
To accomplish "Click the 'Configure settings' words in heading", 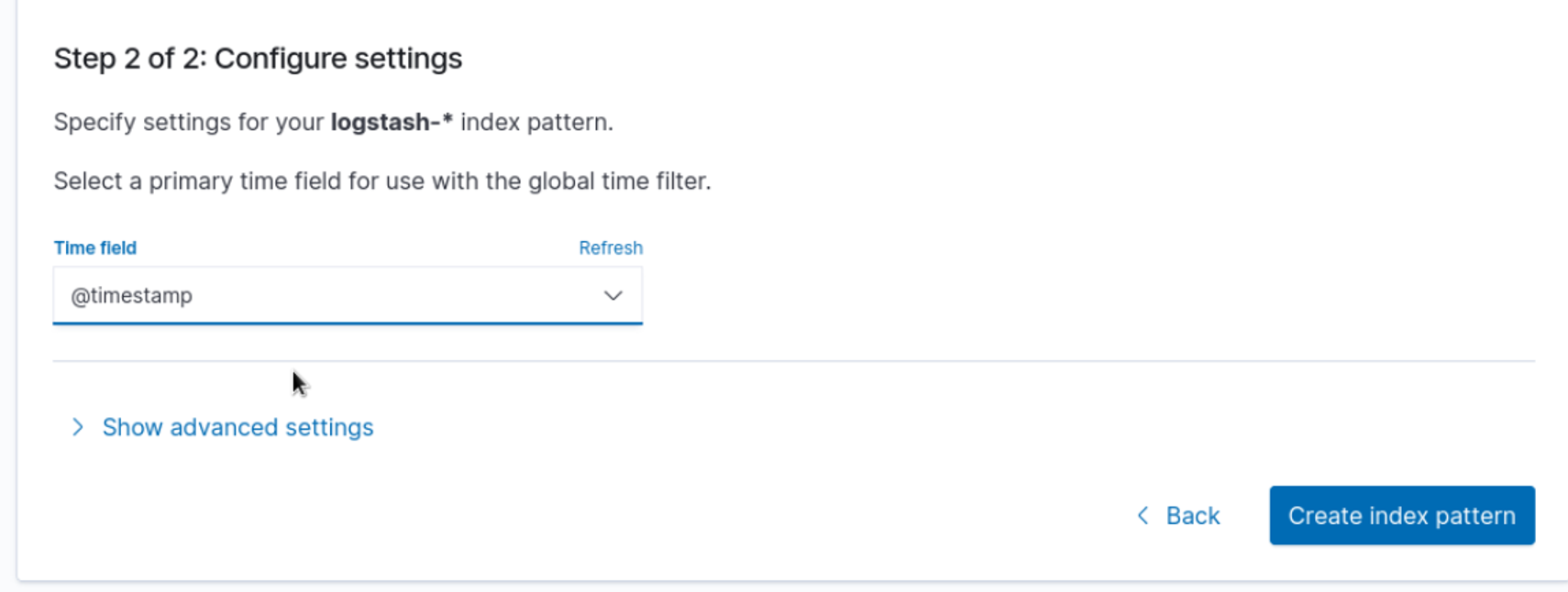I will coord(338,59).
